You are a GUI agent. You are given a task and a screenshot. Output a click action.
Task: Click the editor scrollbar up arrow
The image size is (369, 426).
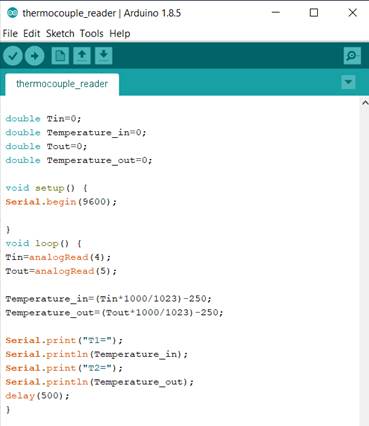pyautogui.click(x=365, y=103)
